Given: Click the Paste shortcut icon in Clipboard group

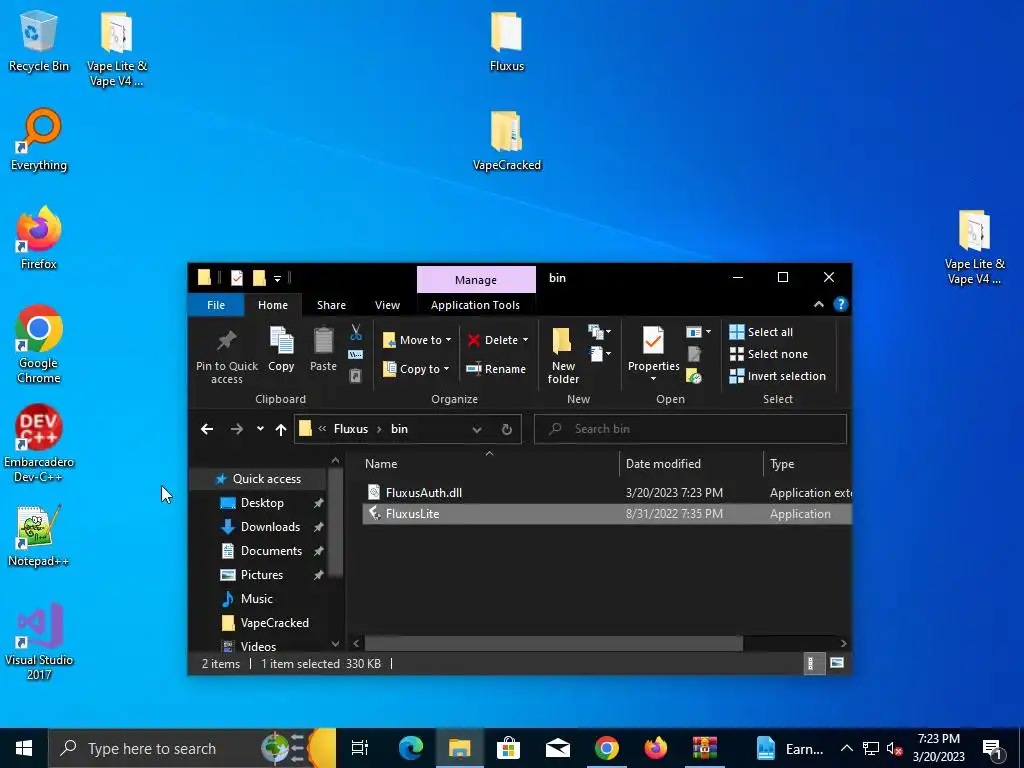Looking at the screenshot, I should coord(355,376).
